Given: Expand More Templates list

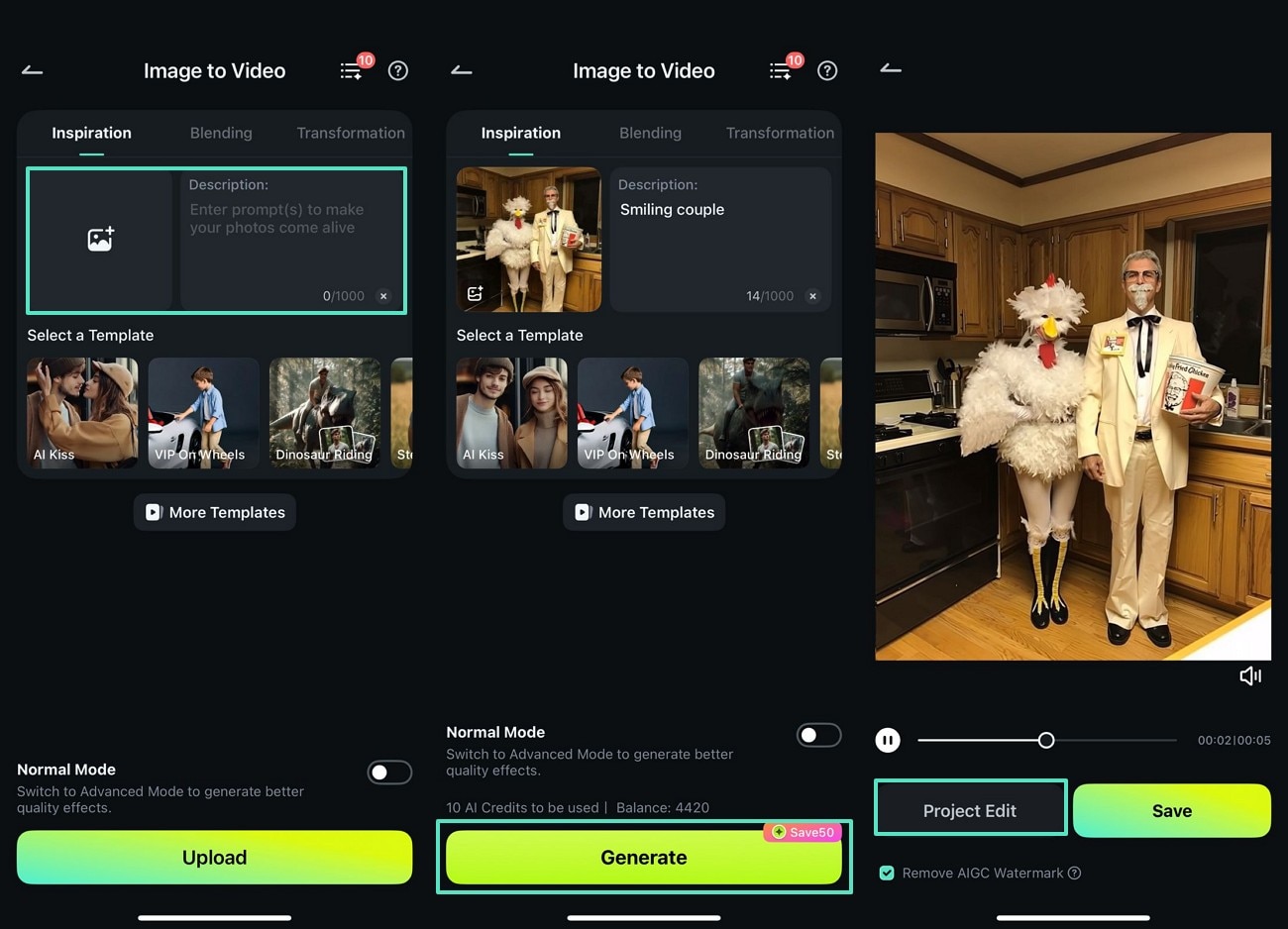Looking at the screenshot, I should pos(214,512).
